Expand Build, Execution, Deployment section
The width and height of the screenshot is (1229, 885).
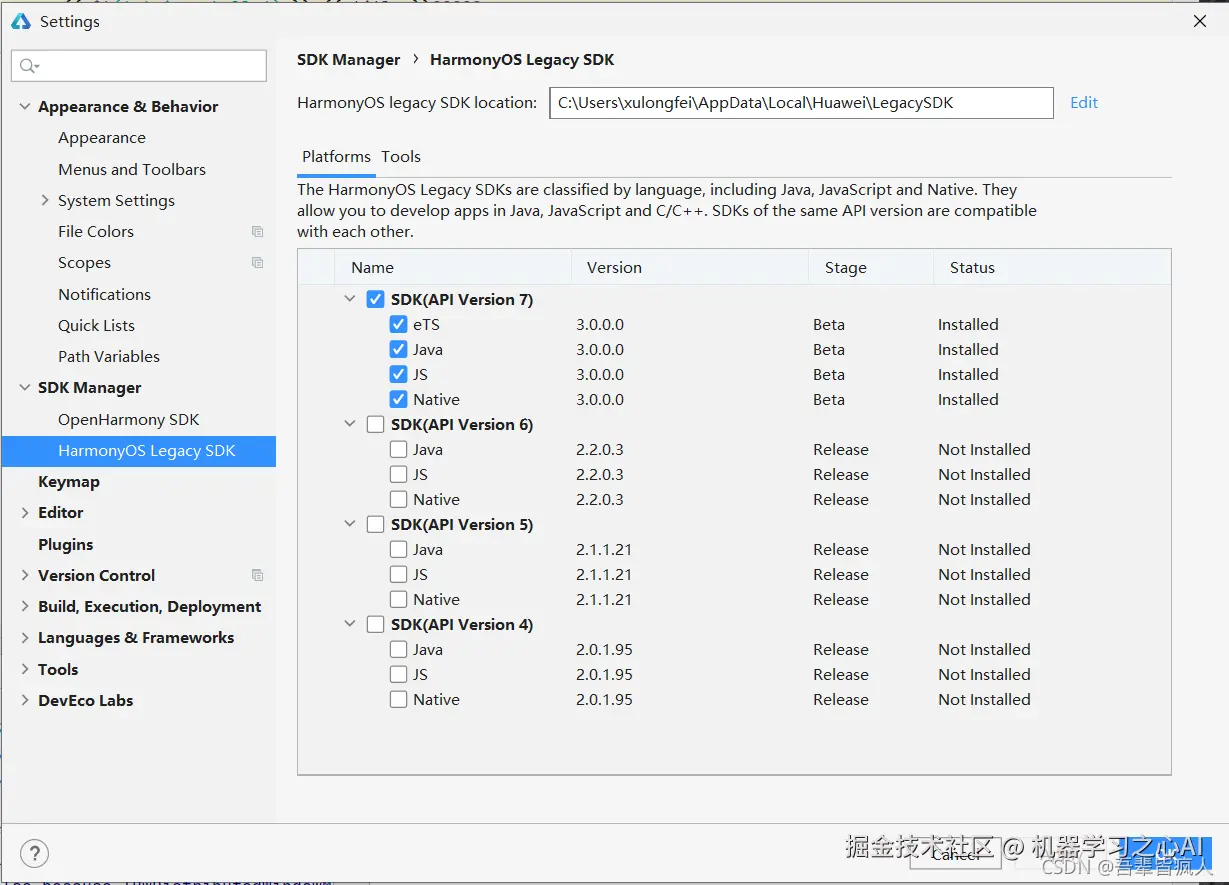[x=25, y=606]
